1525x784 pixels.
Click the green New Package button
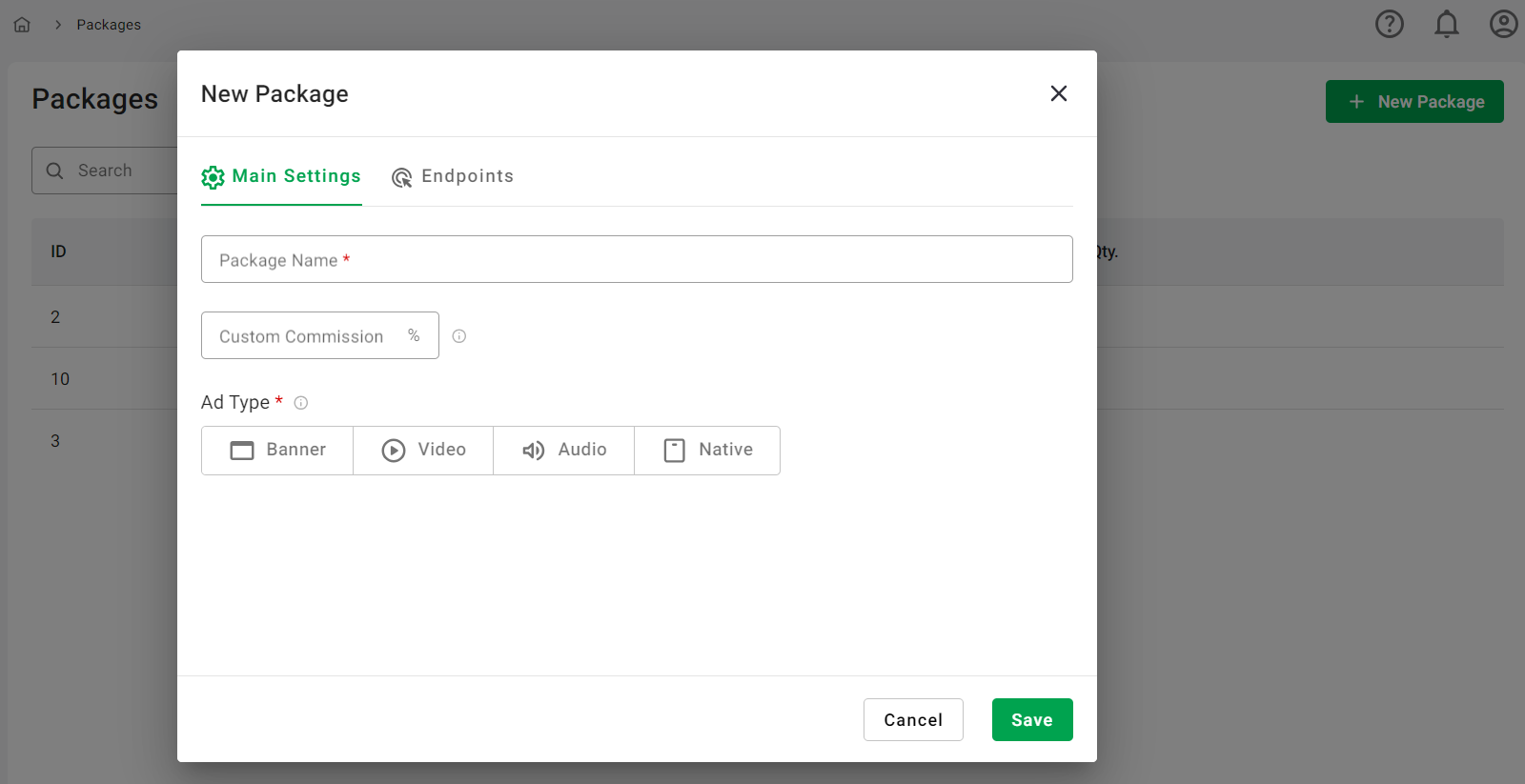click(x=1413, y=102)
